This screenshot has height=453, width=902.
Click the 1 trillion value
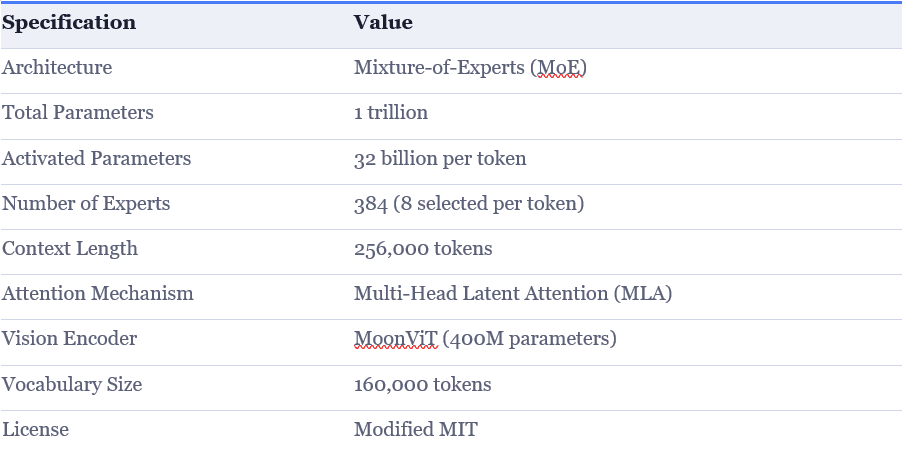391,113
